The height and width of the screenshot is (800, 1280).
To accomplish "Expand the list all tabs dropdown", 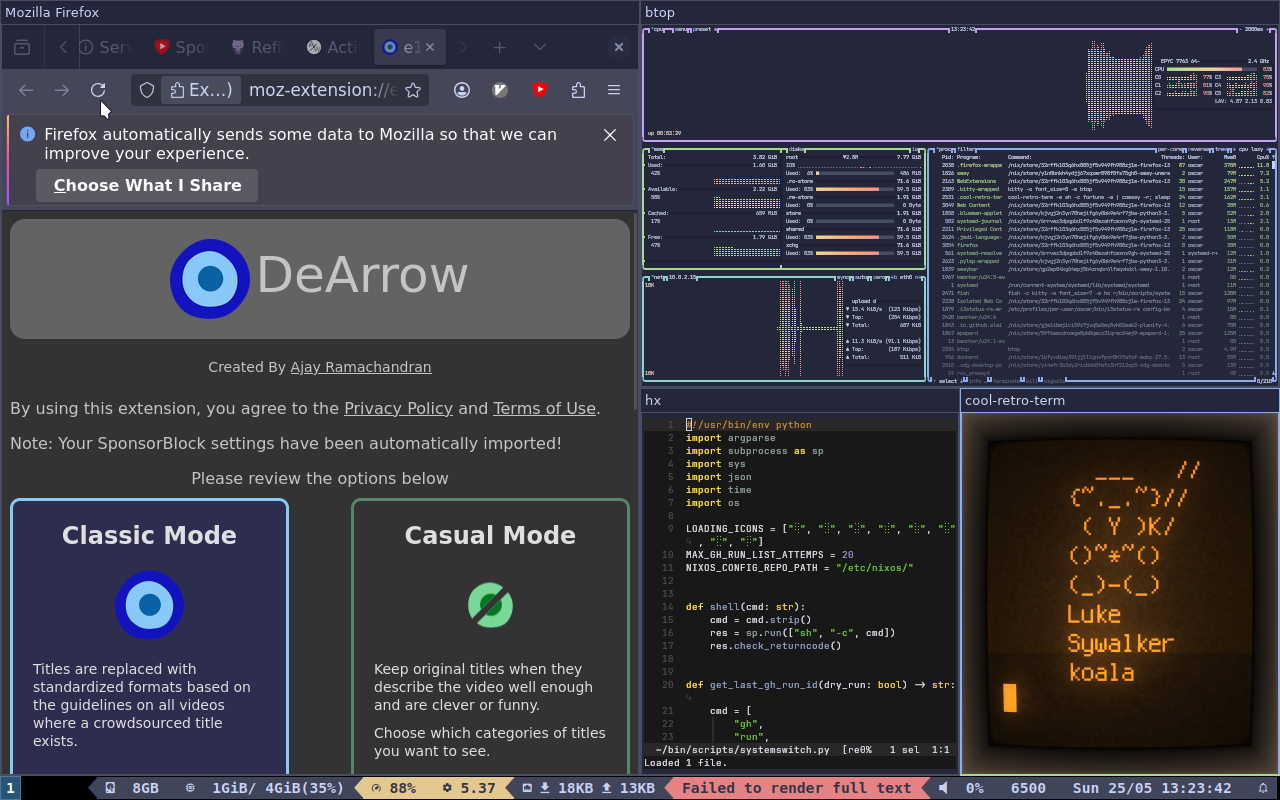I will (540, 47).
